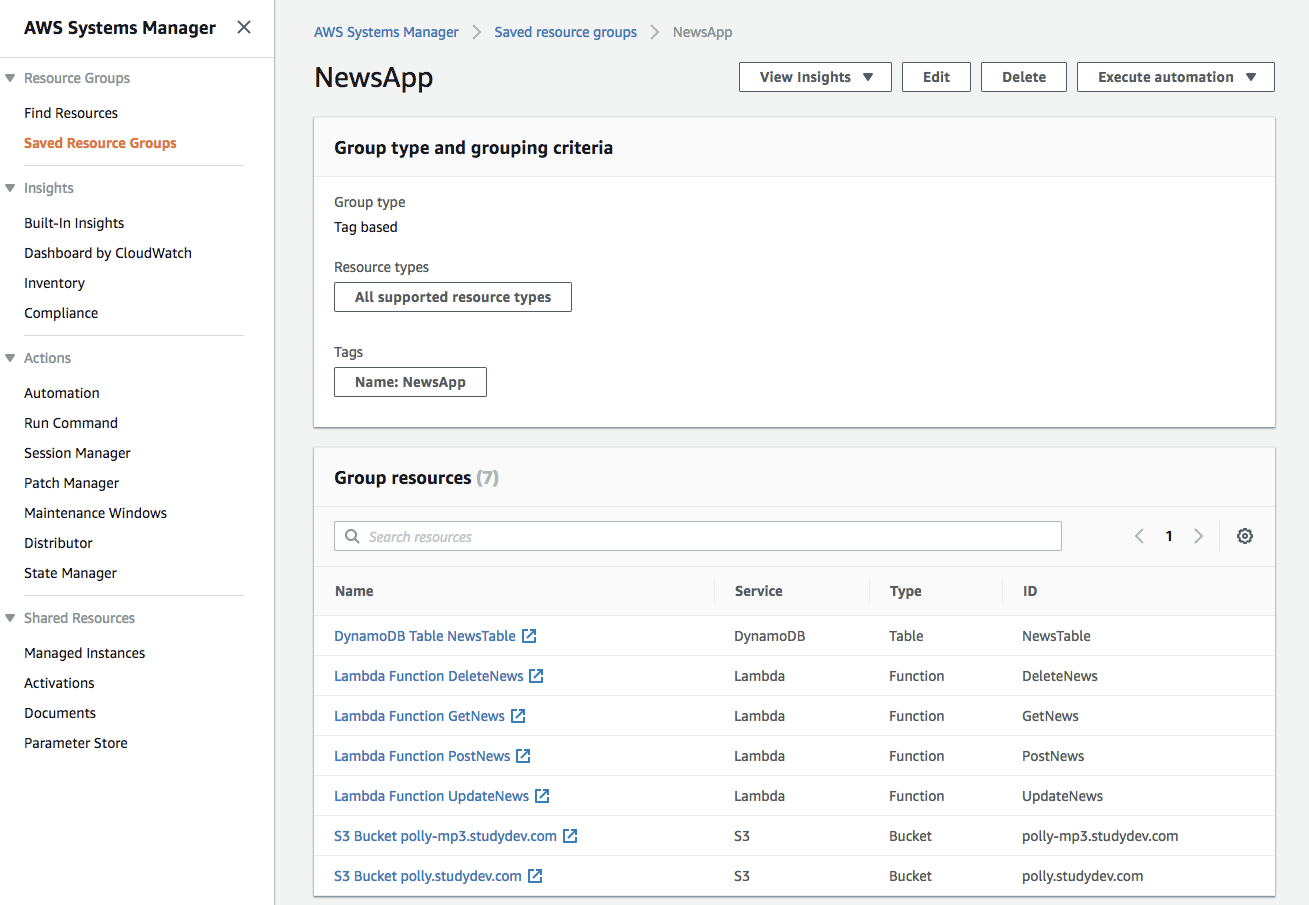The width and height of the screenshot is (1309, 905).
Task: Click AWS Systems Manager breadcrumb link
Action: [x=386, y=32]
